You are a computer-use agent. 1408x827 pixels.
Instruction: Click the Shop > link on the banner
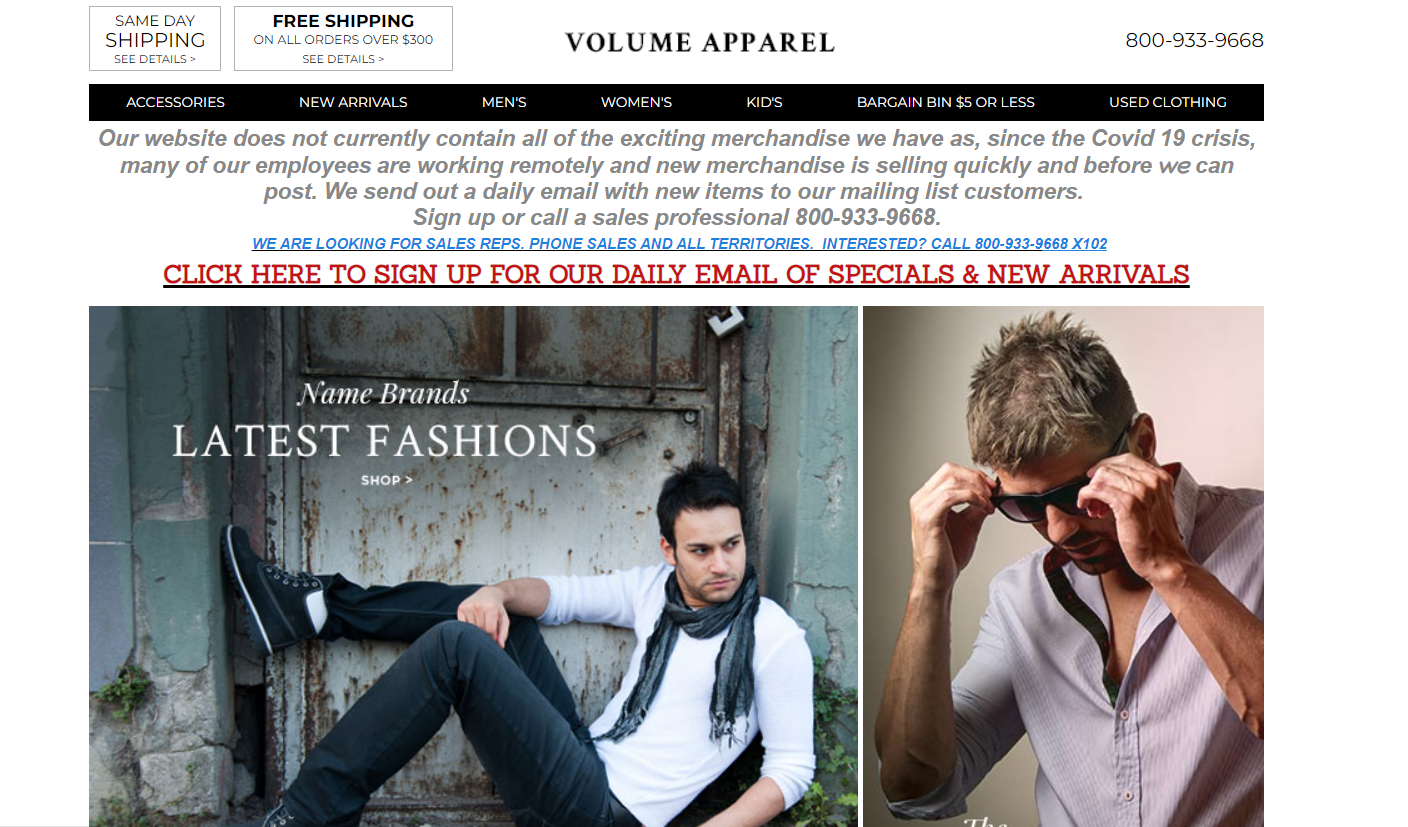[387, 480]
